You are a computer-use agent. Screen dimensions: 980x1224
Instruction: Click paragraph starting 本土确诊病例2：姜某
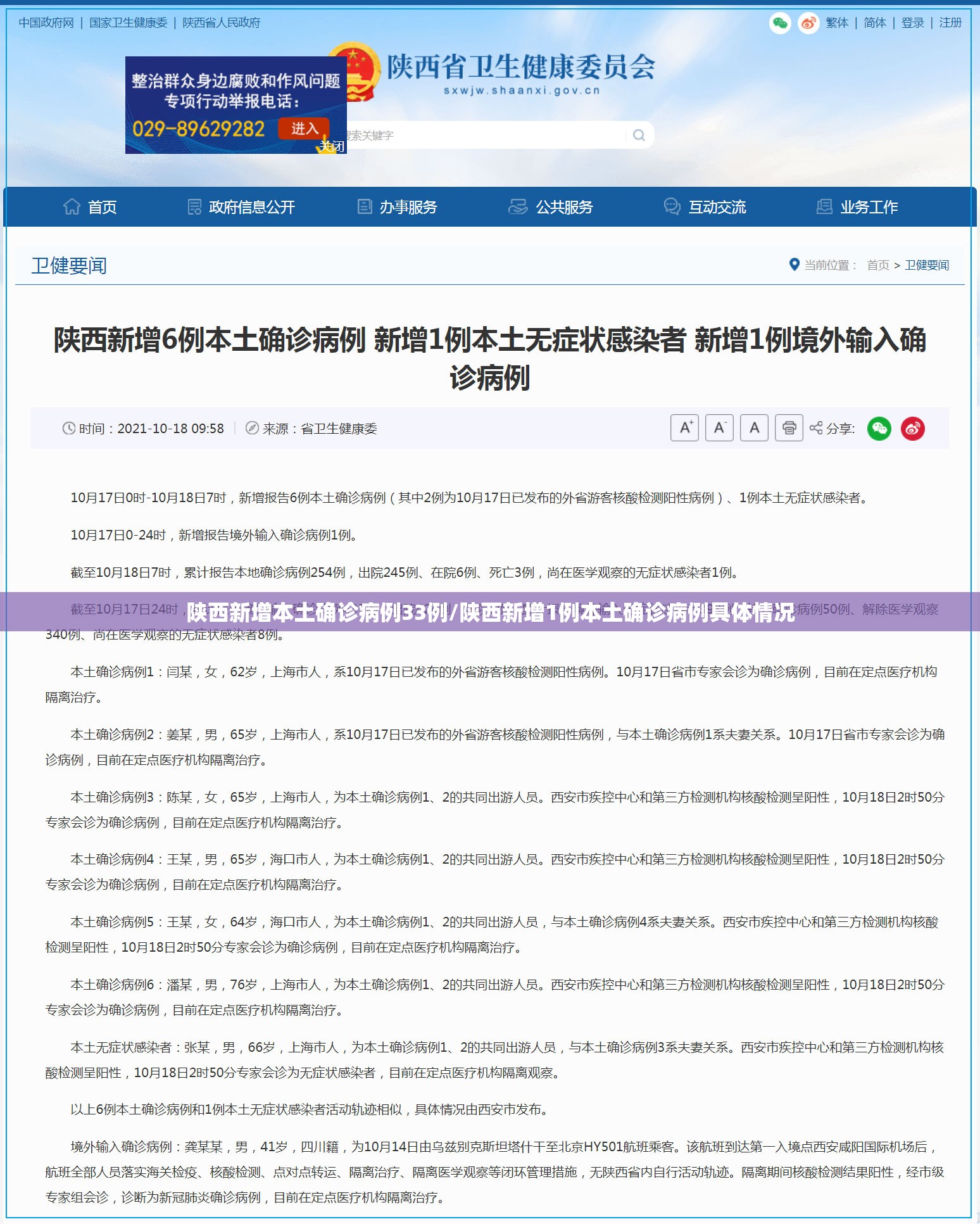click(x=494, y=747)
